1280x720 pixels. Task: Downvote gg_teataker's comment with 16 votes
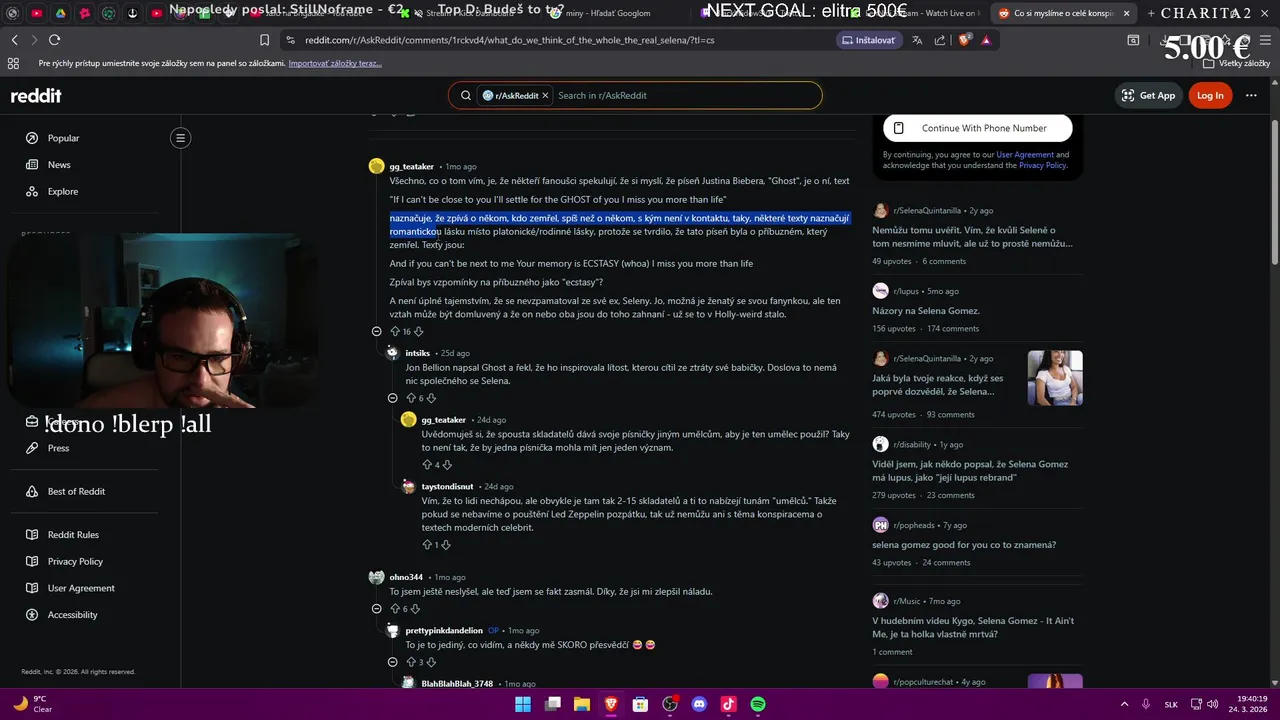[x=418, y=331]
